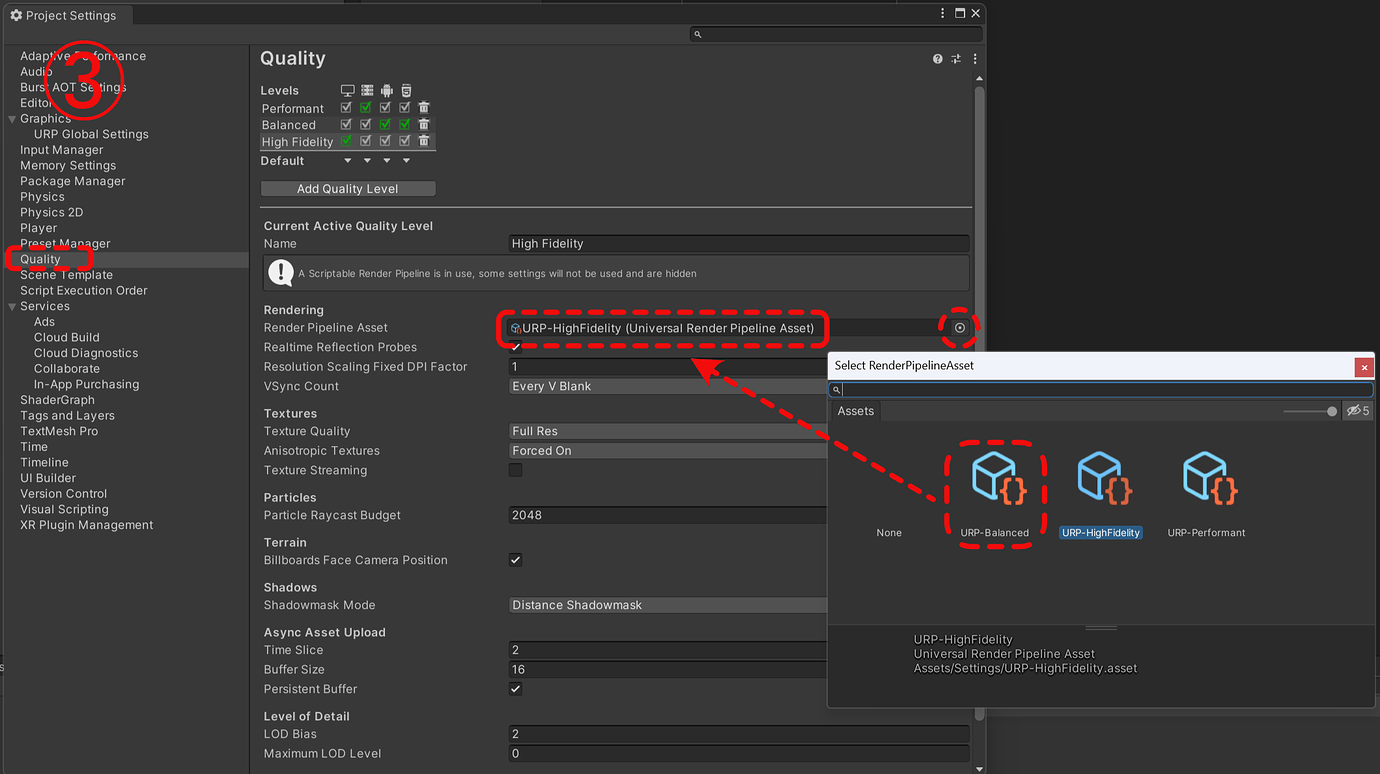Uncheck the Persistent Buffer checkbox

[x=515, y=688]
